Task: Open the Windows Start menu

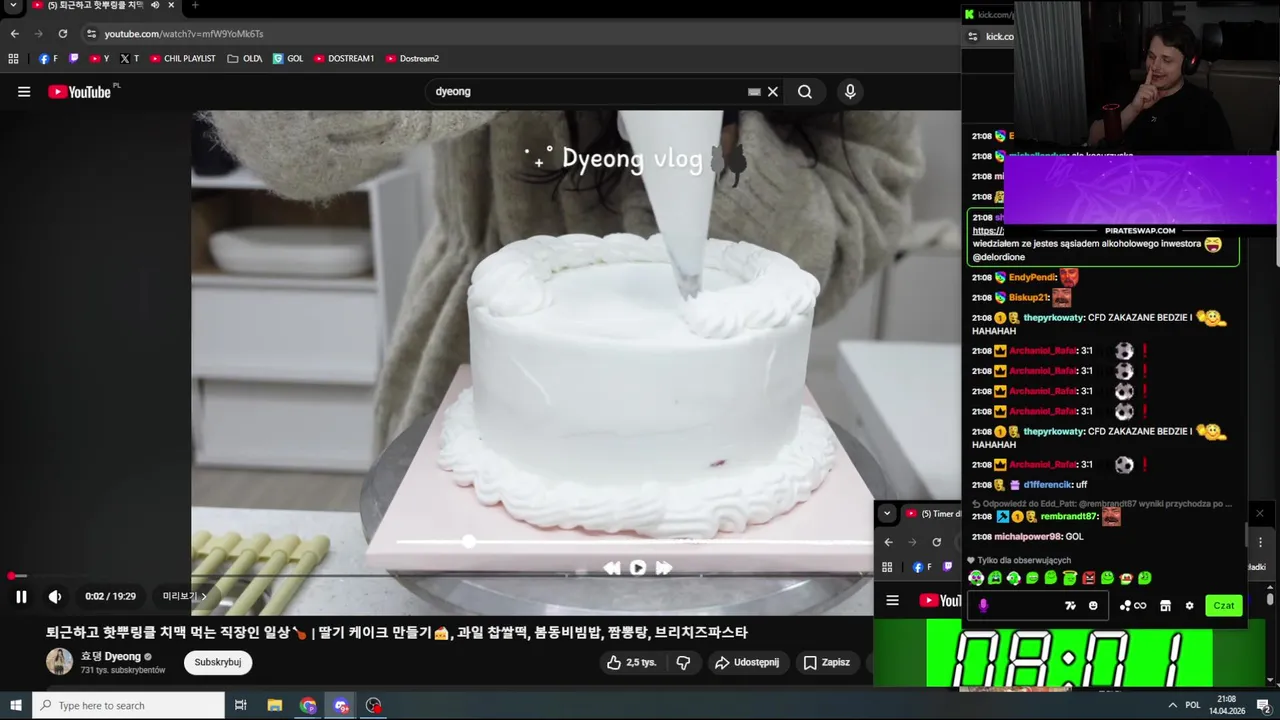Action: pos(16,706)
